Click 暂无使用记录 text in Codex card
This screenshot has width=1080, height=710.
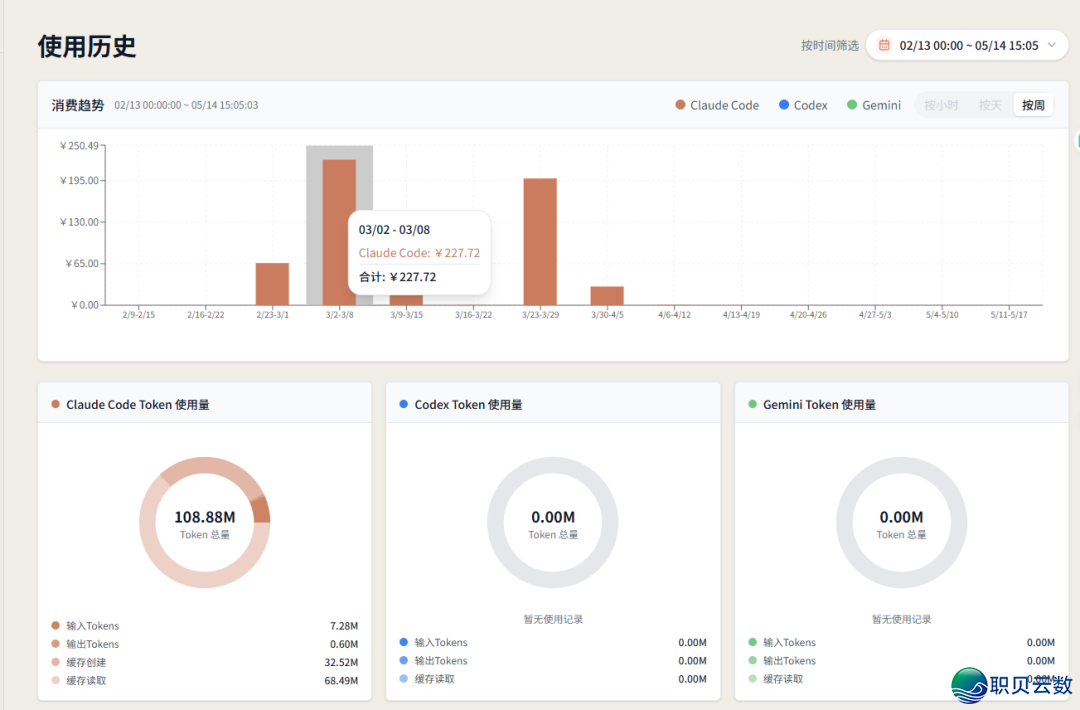552,619
